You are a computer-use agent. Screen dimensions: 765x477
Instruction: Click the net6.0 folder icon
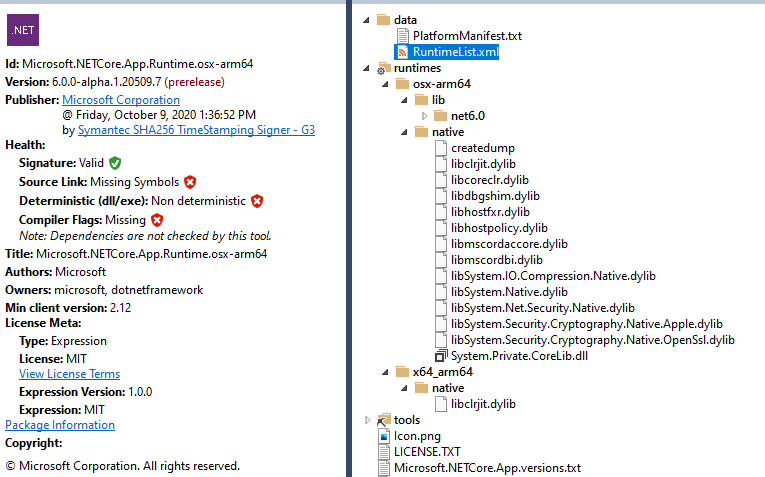tap(441, 116)
